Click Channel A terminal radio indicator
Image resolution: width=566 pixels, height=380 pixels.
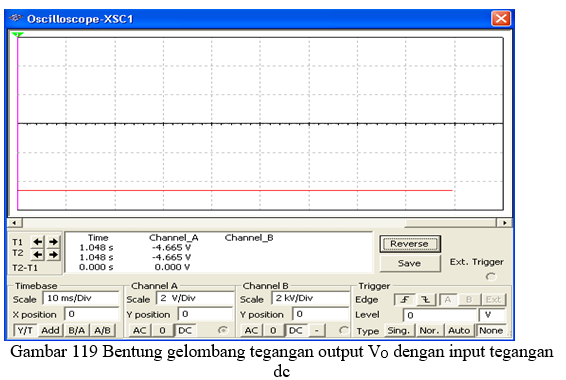click(223, 330)
